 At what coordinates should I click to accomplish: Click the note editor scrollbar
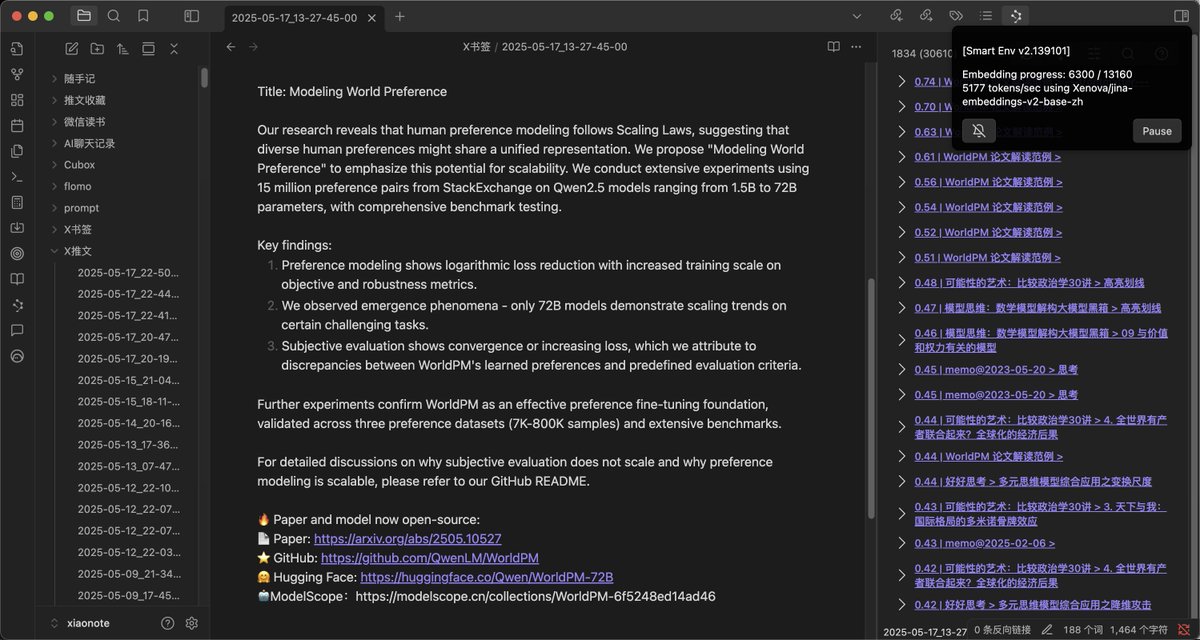click(x=870, y=397)
